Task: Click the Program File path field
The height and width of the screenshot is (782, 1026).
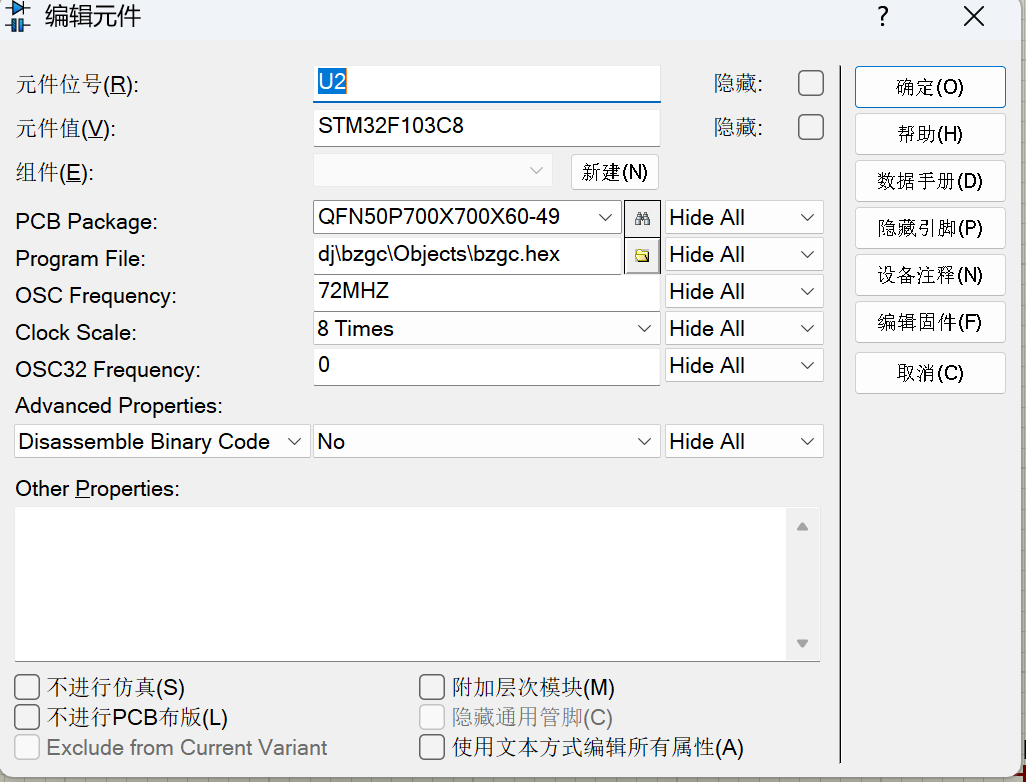Action: tap(467, 255)
